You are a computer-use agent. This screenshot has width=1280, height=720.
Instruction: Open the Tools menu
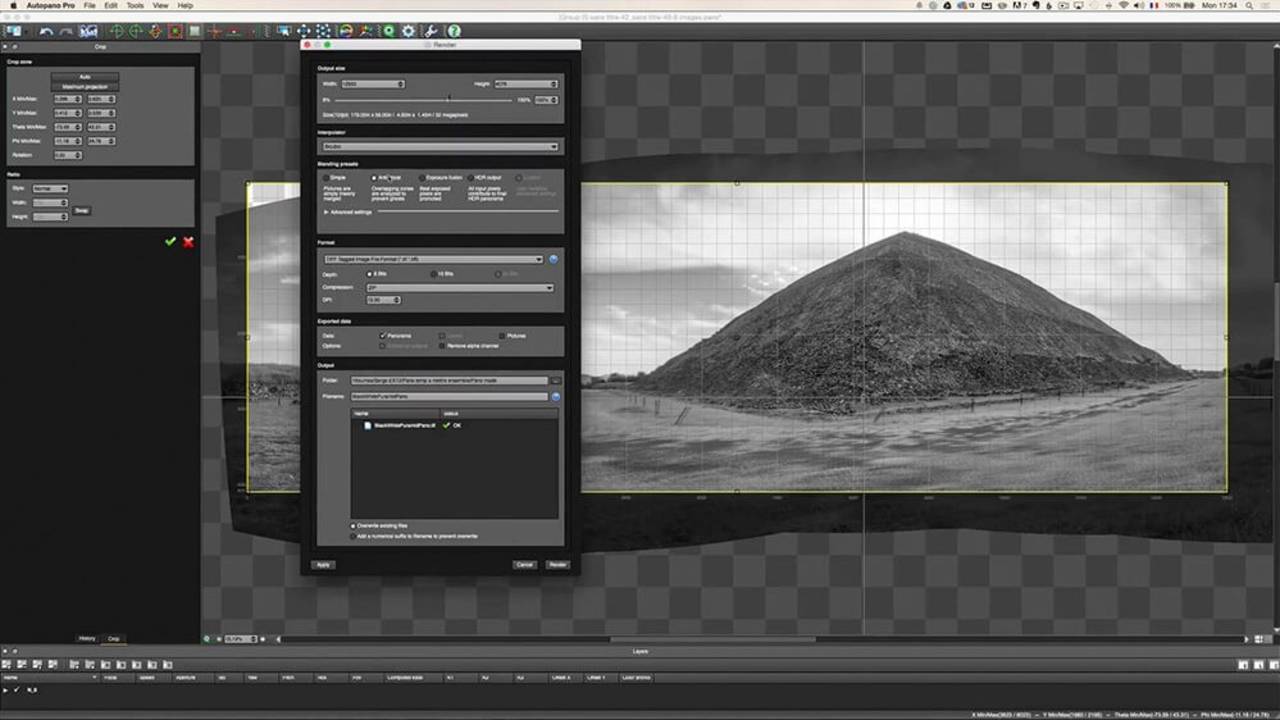135,6
